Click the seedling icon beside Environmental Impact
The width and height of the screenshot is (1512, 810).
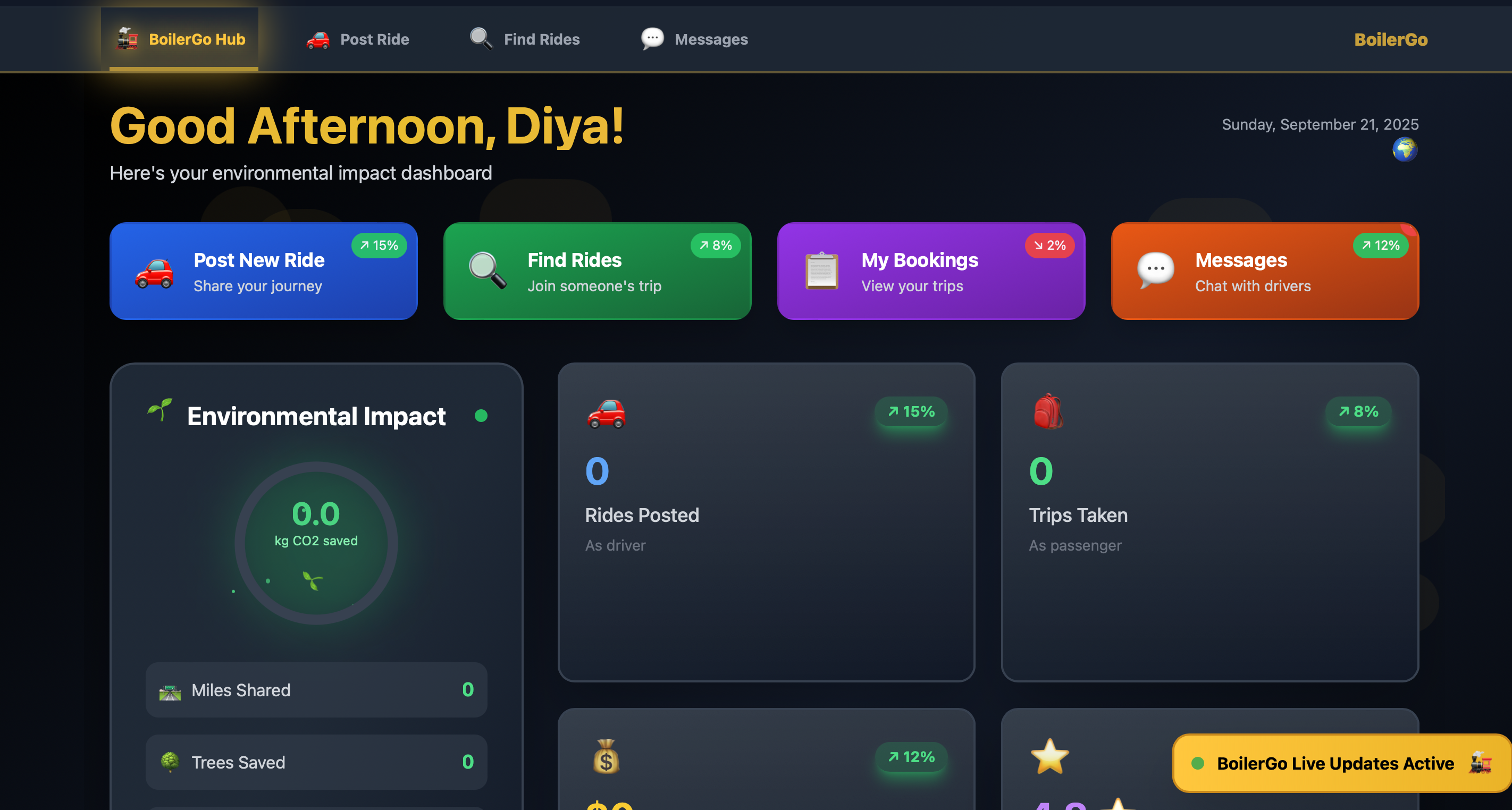tap(159, 410)
